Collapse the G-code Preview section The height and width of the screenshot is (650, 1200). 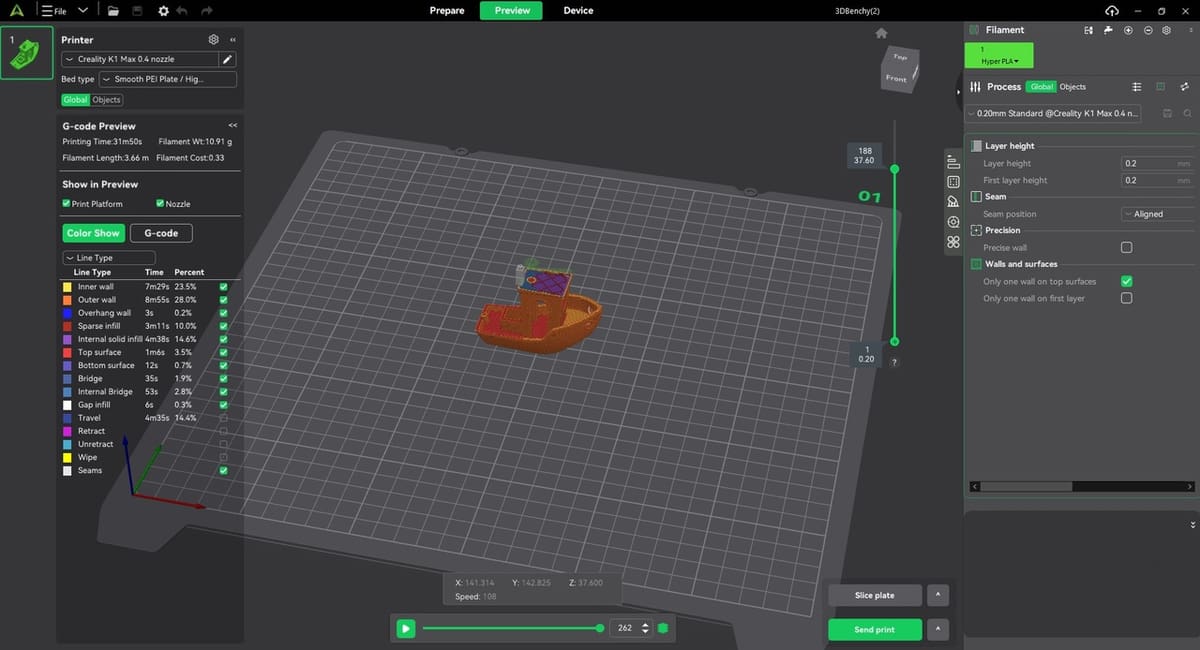pyautogui.click(x=233, y=126)
